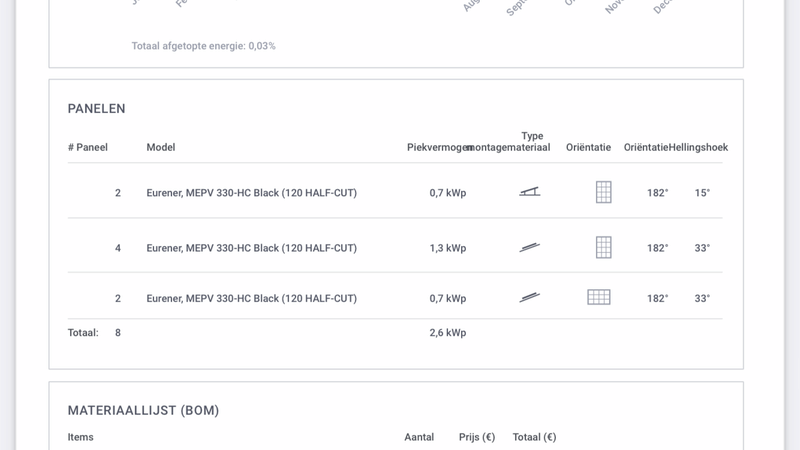This screenshot has height=450, width=800.
Task: Click the 15° tilt angle value
Action: tap(702, 193)
